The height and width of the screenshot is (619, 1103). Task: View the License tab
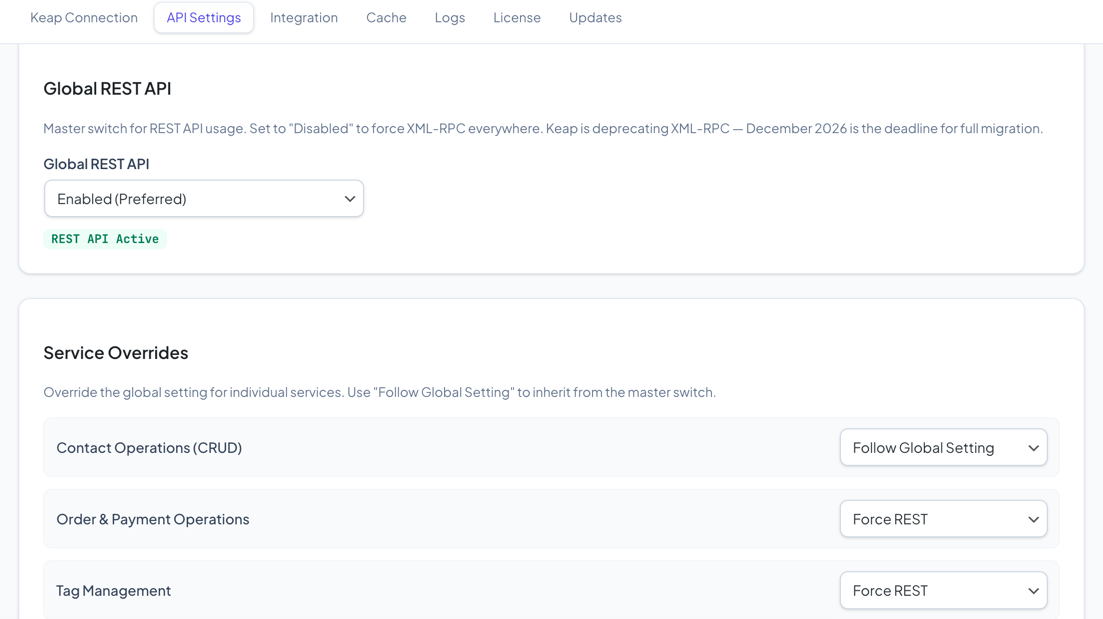[x=516, y=17]
